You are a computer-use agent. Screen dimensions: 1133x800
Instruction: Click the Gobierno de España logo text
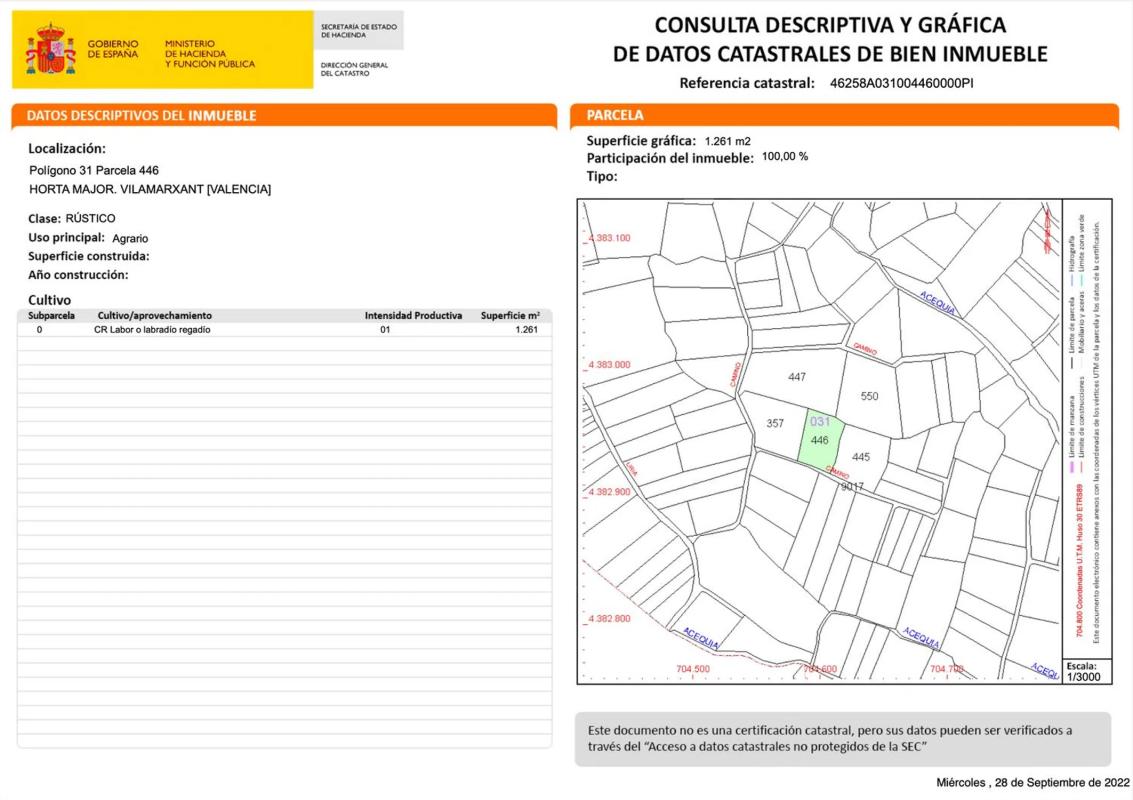coord(112,49)
